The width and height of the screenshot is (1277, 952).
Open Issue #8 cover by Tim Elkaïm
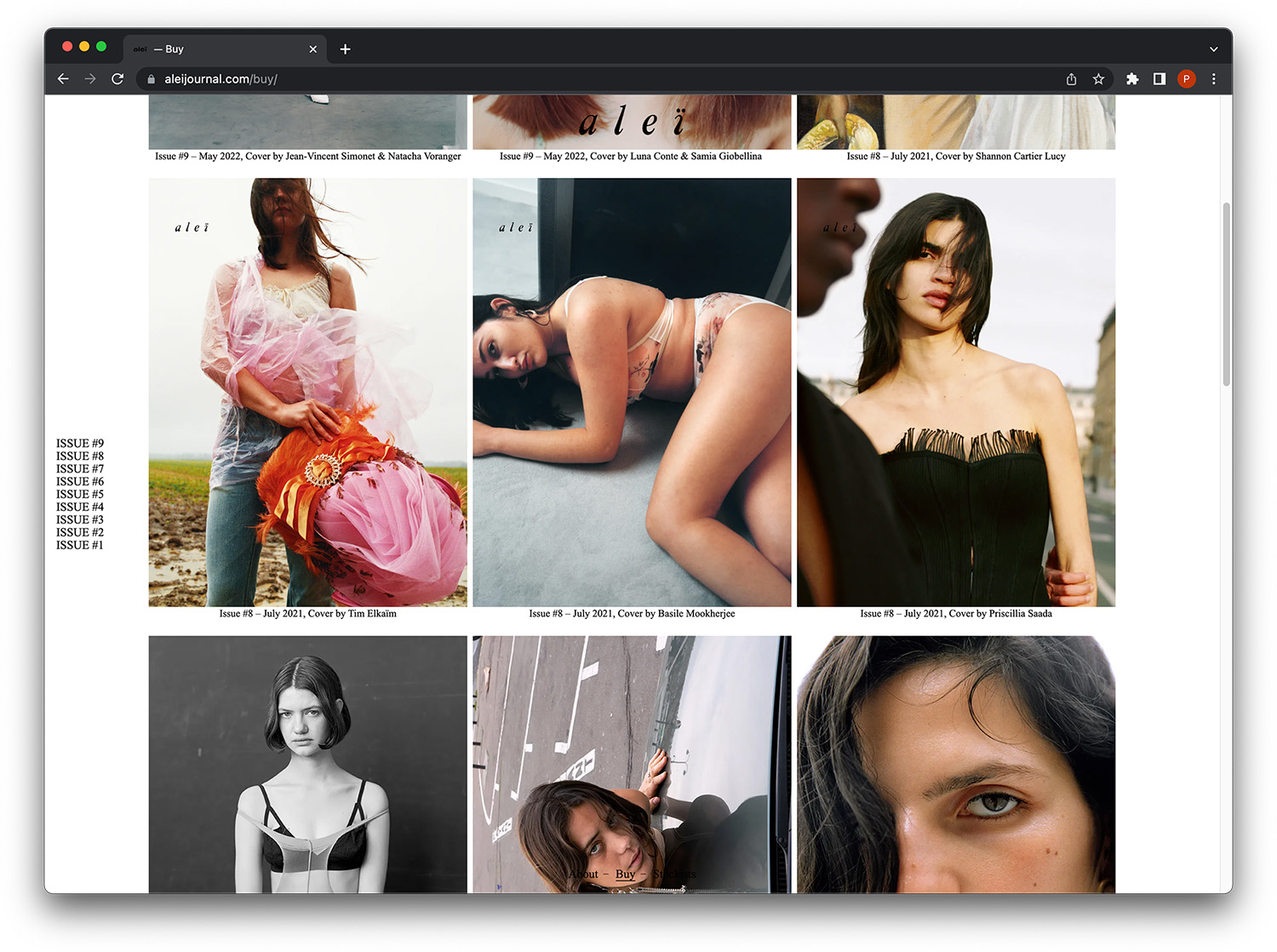click(307, 393)
